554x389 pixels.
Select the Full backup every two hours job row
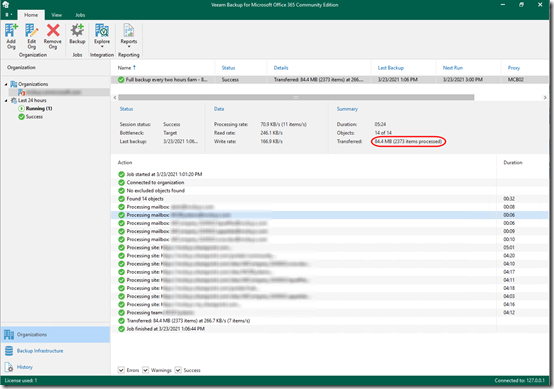pyautogui.click(x=329, y=80)
